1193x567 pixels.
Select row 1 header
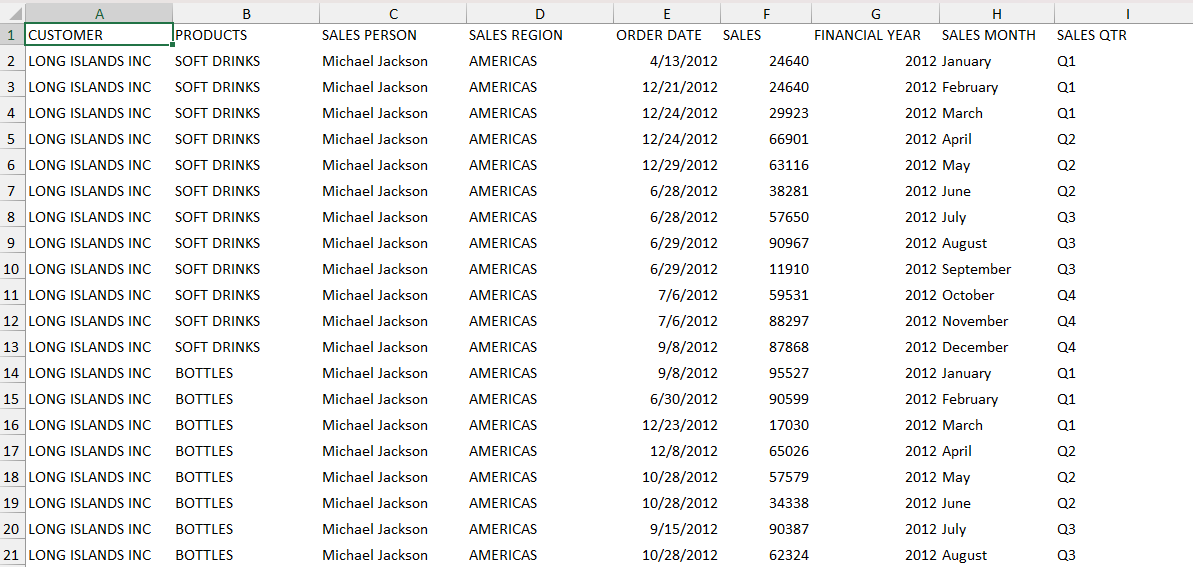point(12,35)
